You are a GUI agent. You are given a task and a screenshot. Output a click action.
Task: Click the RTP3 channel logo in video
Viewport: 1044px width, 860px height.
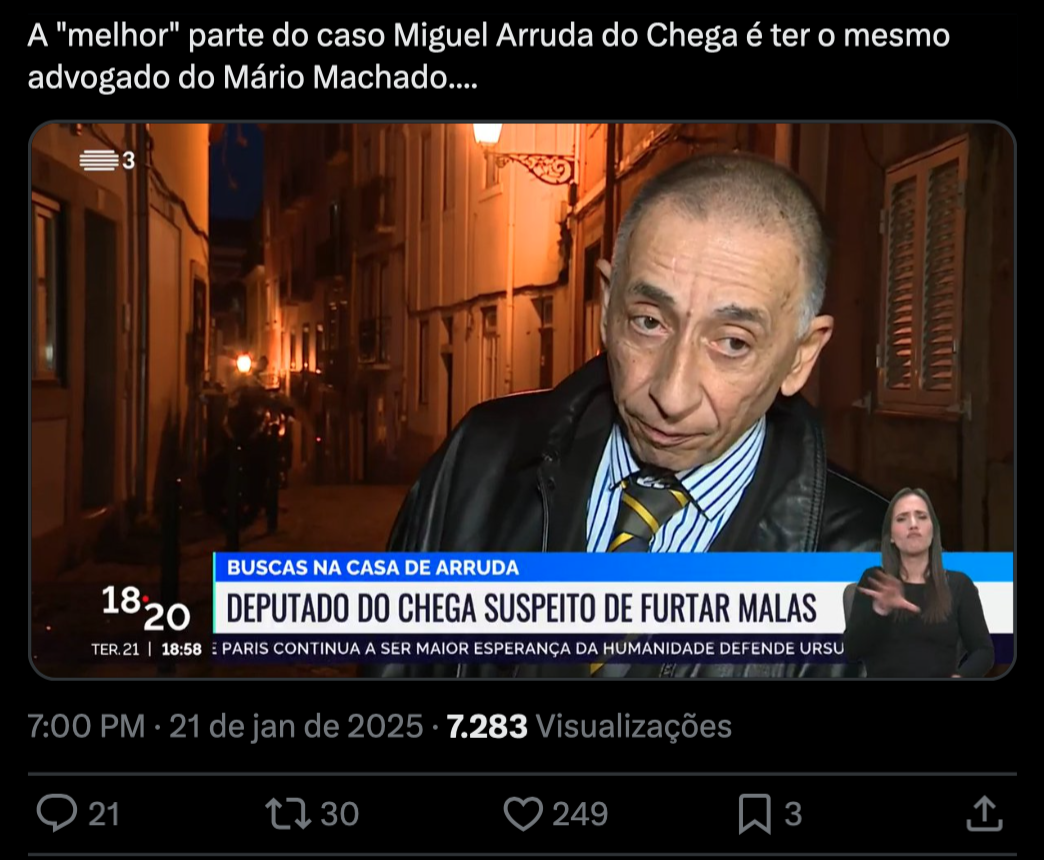(107, 160)
